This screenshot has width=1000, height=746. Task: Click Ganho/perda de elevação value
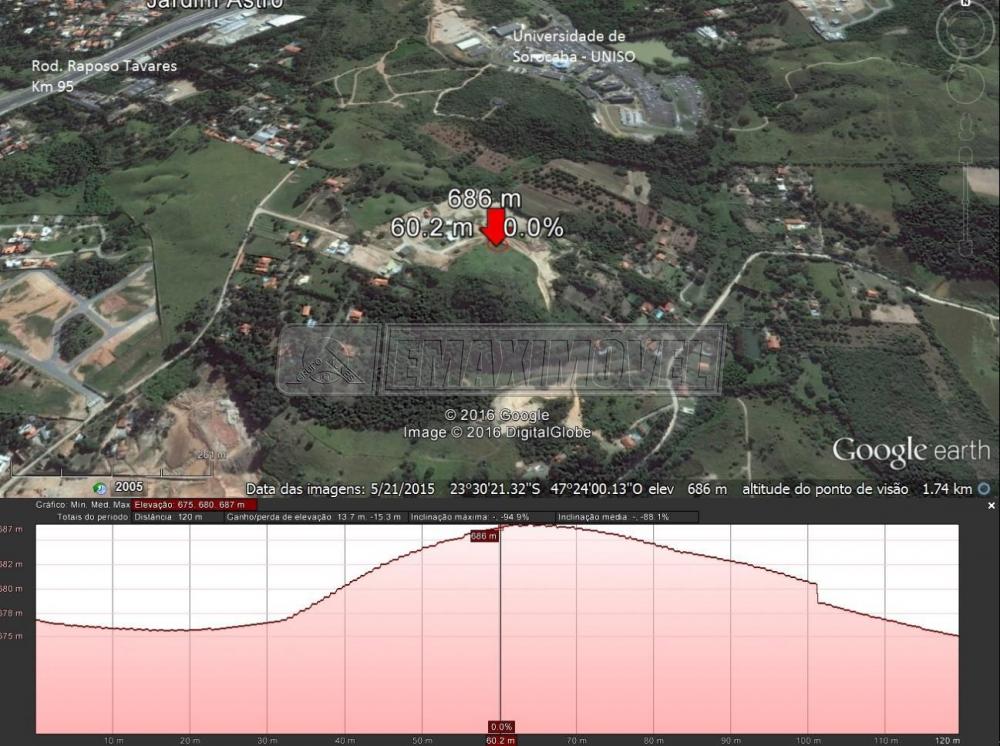[x=315, y=517]
